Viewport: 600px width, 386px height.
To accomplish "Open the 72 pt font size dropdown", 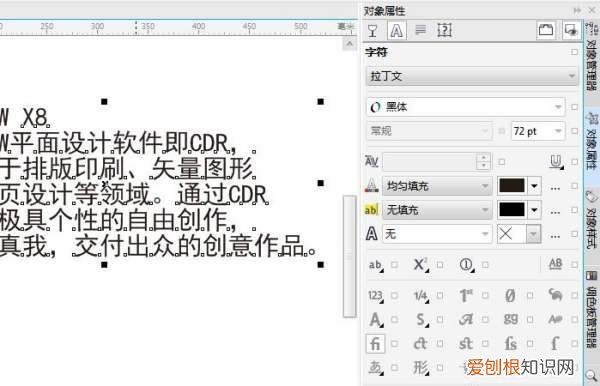I will point(538,131).
